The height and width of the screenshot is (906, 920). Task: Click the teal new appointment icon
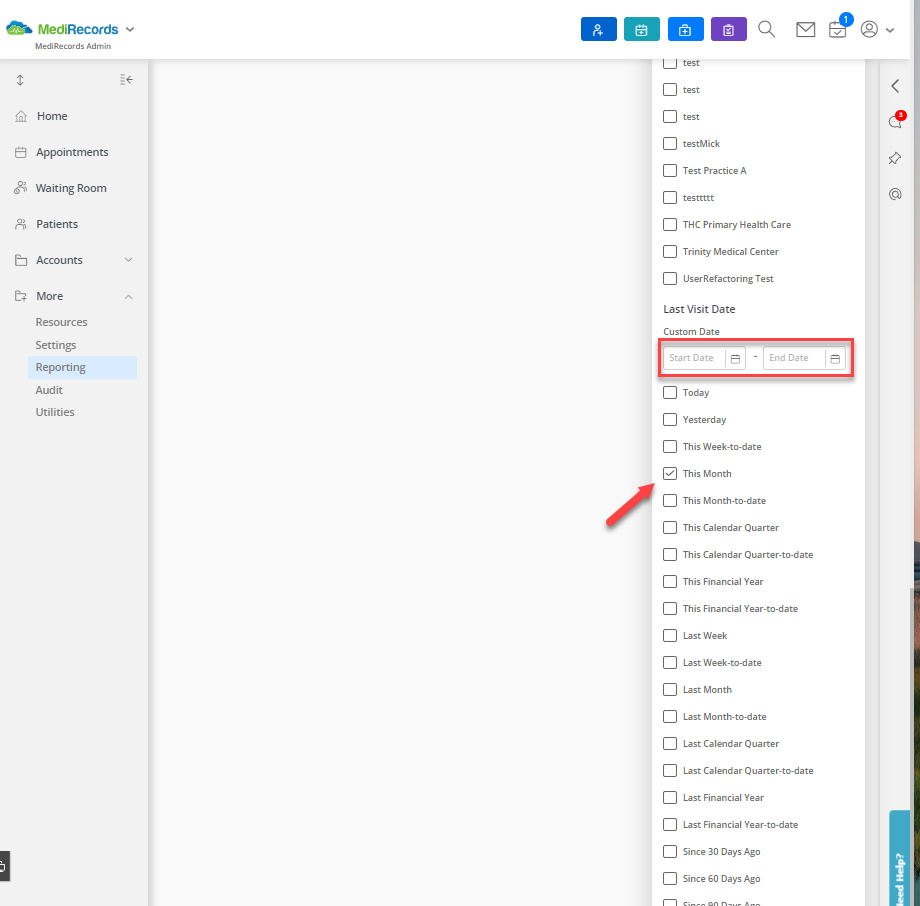(642, 29)
